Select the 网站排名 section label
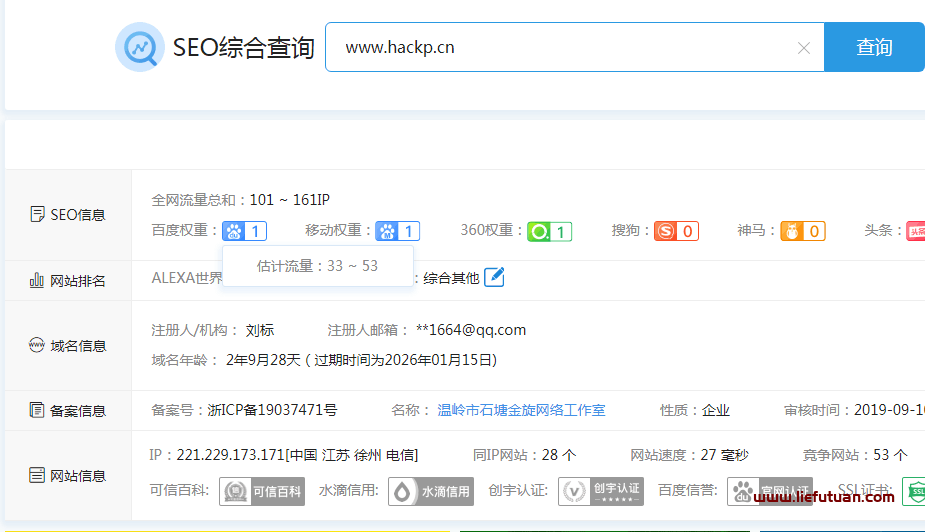925x532 pixels. point(68,281)
